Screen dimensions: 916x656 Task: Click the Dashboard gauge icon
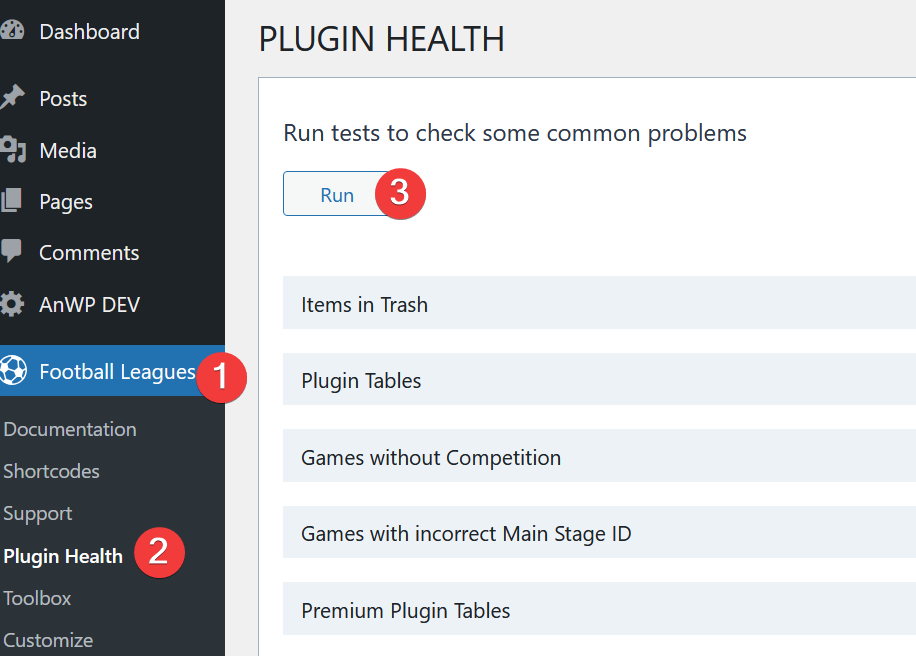click(12, 31)
